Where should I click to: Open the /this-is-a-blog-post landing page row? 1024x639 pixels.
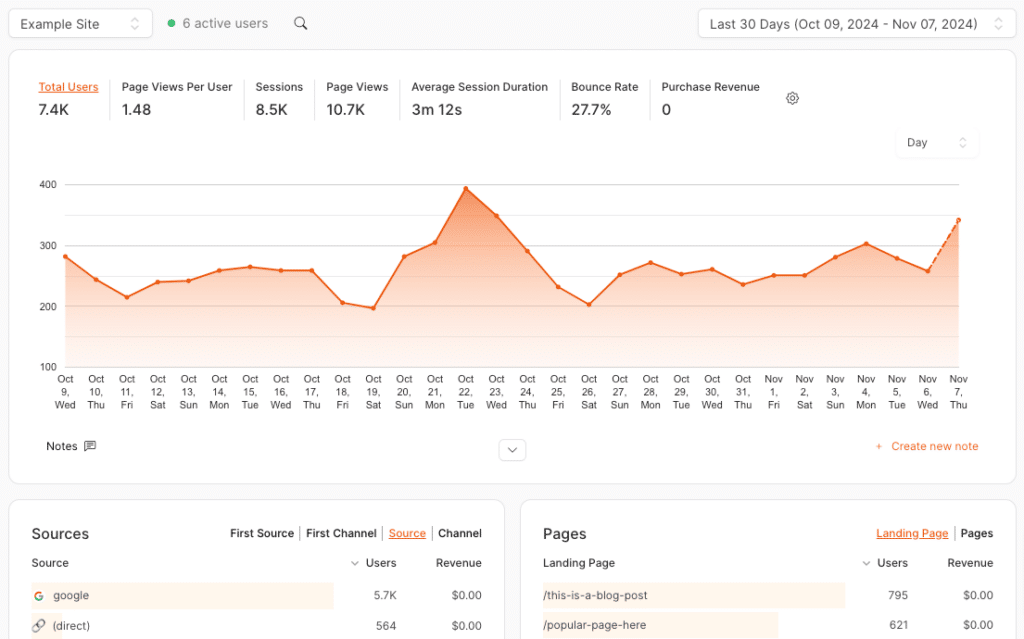[x=595, y=596]
